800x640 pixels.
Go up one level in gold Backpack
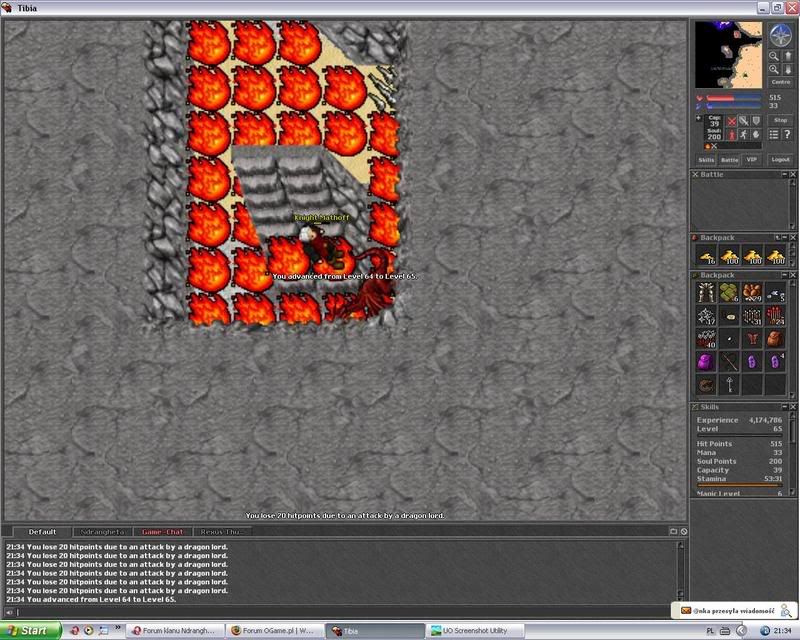click(778, 238)
